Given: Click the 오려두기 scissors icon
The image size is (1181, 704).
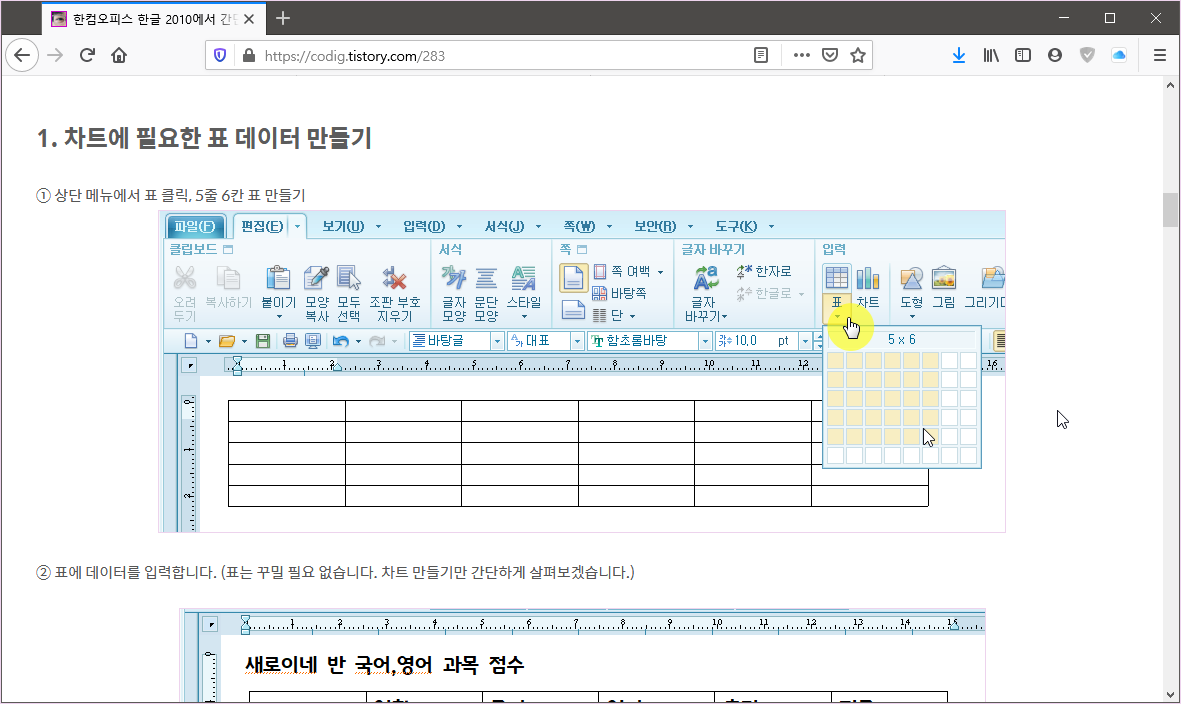Looking at the screenshot, I should (185, 278).
